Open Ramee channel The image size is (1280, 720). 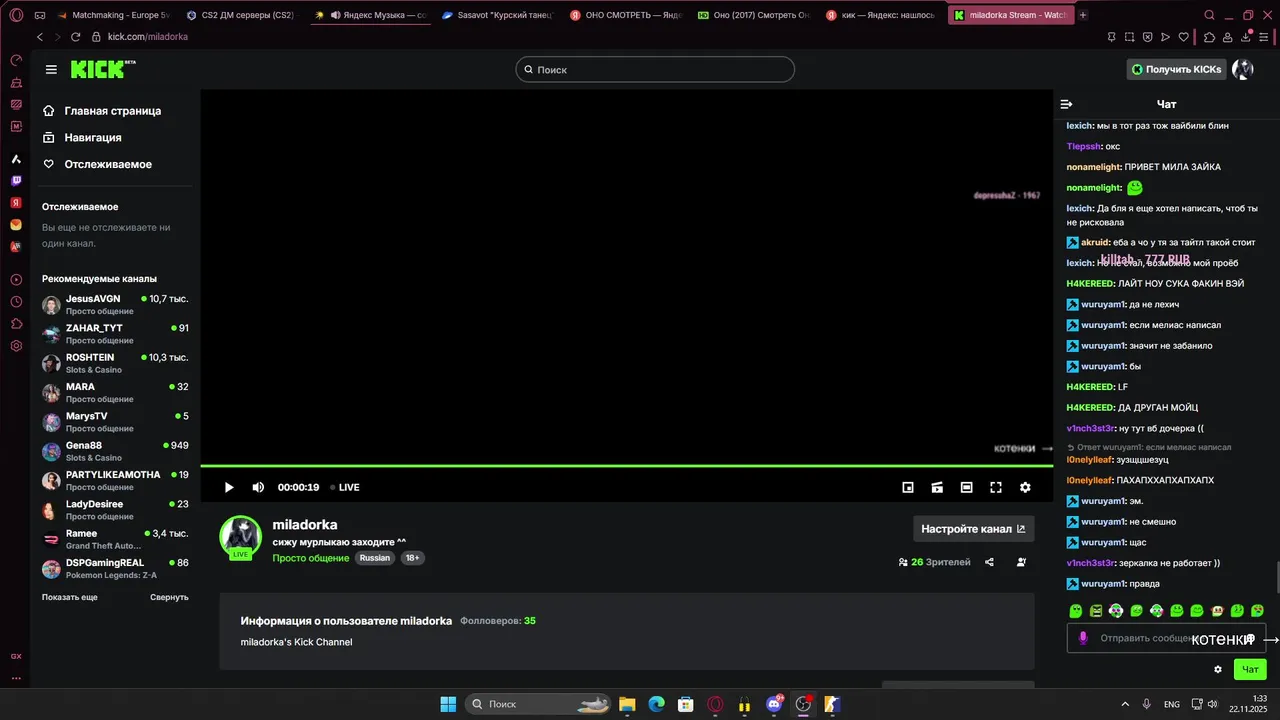coord(115,539)
